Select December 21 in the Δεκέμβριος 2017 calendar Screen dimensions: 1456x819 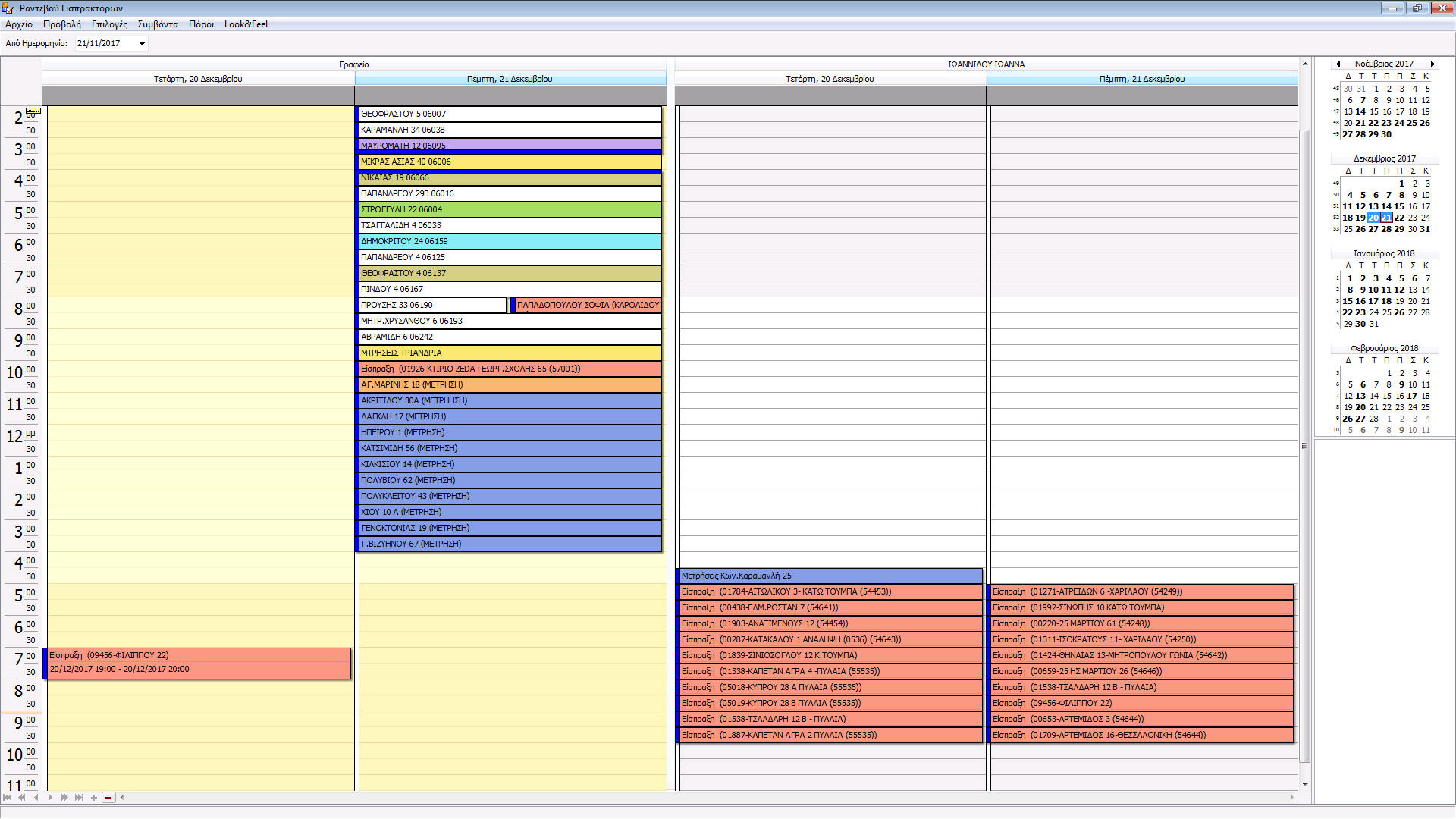point(1386,218)
